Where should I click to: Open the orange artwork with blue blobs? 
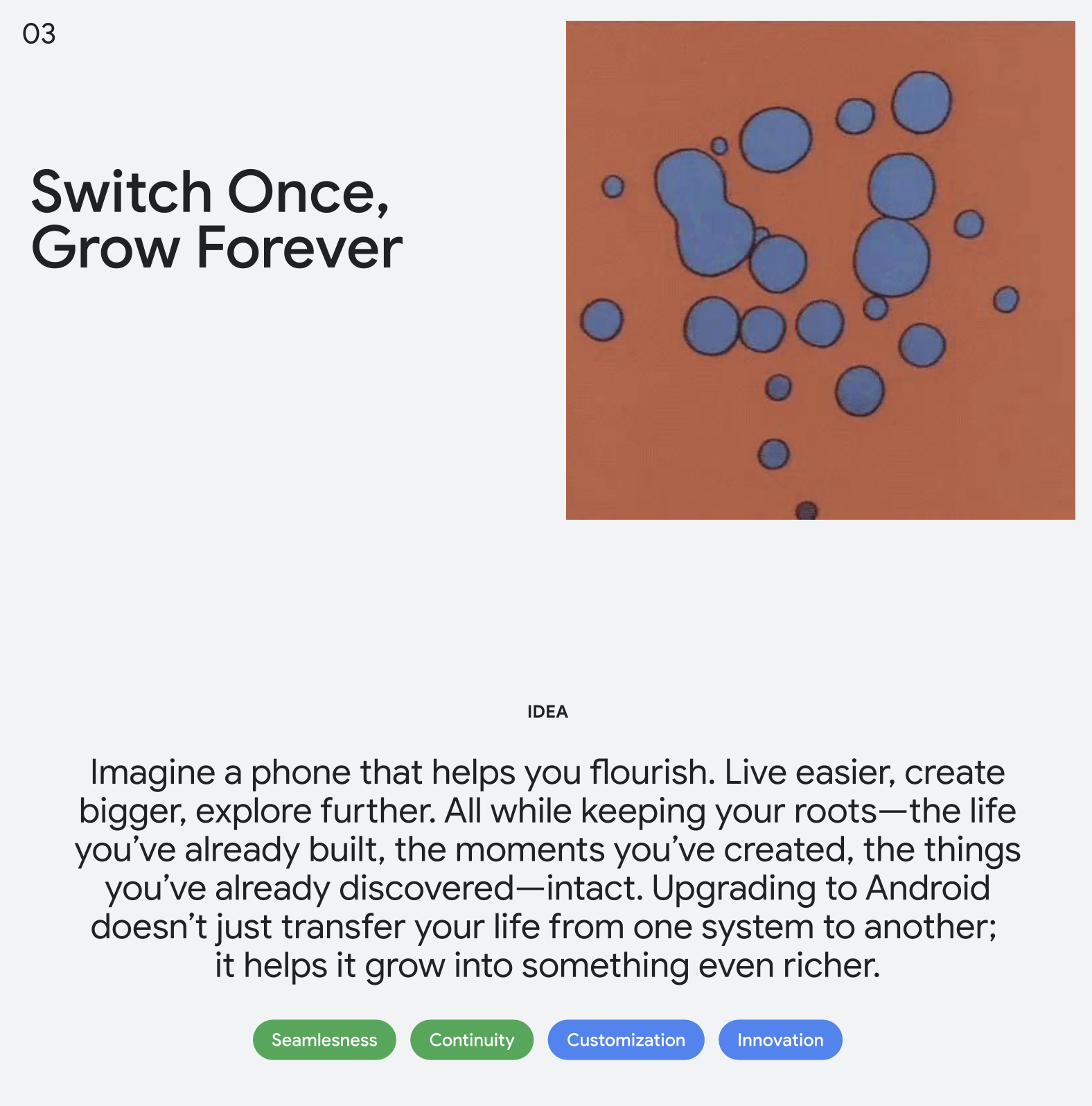point(820,270)
